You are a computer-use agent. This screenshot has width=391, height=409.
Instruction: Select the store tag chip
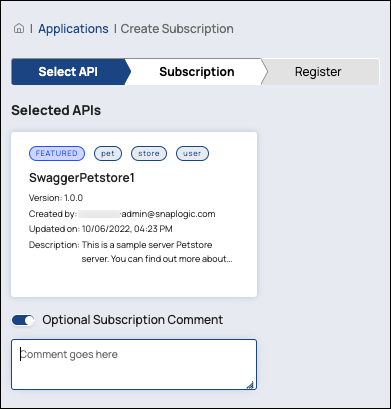(x=149, y=153)
